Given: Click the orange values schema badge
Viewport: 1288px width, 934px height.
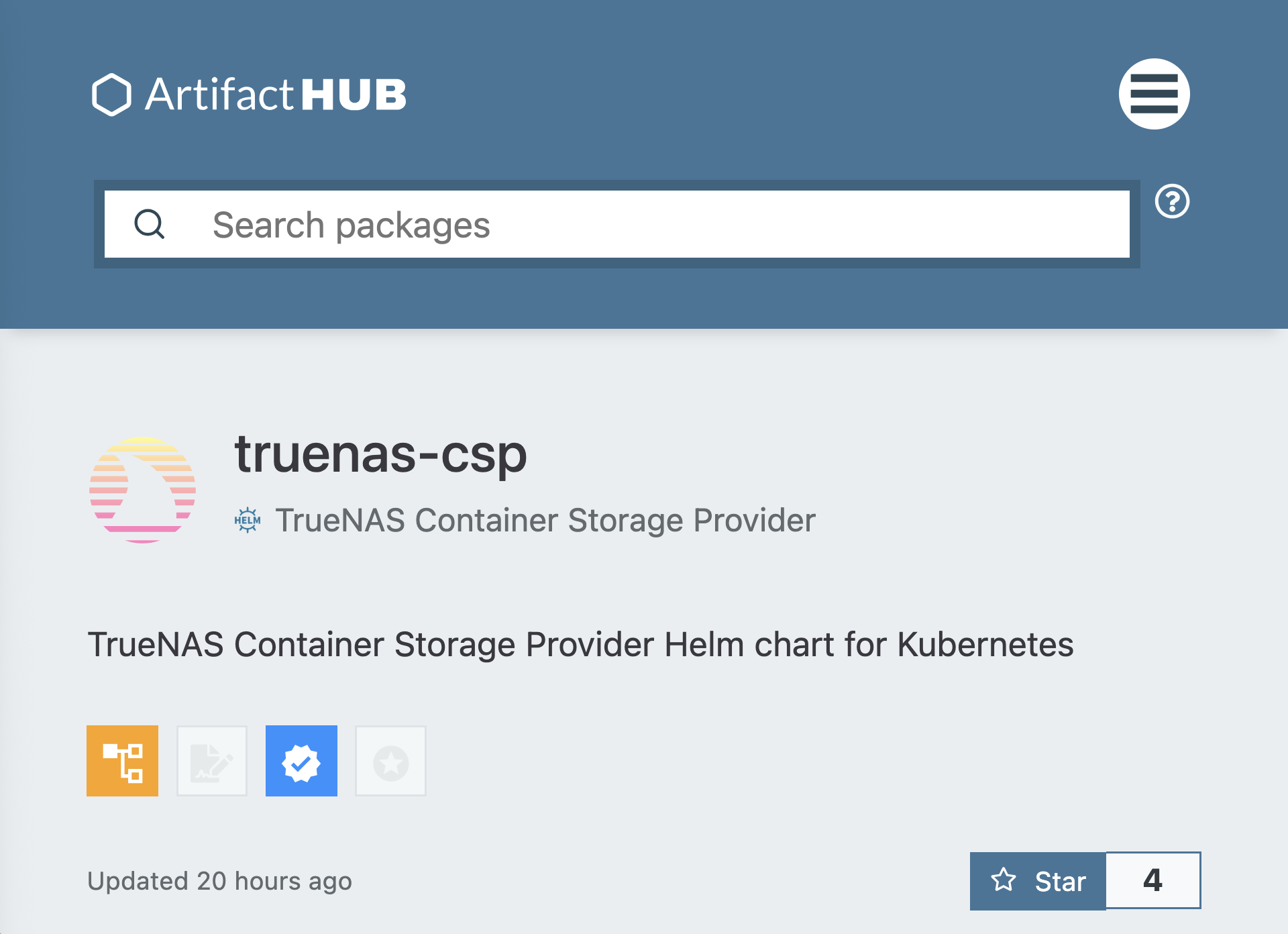Looking at the screenshot, I should [x=122, y=761].
